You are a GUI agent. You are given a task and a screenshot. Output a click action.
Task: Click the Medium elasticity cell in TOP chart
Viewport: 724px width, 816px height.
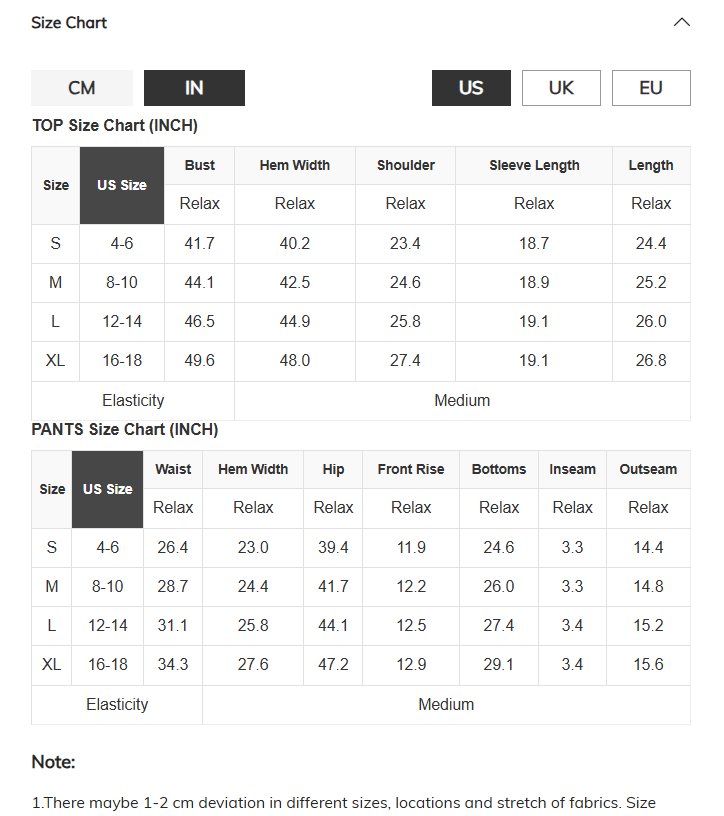pos(462,401)
